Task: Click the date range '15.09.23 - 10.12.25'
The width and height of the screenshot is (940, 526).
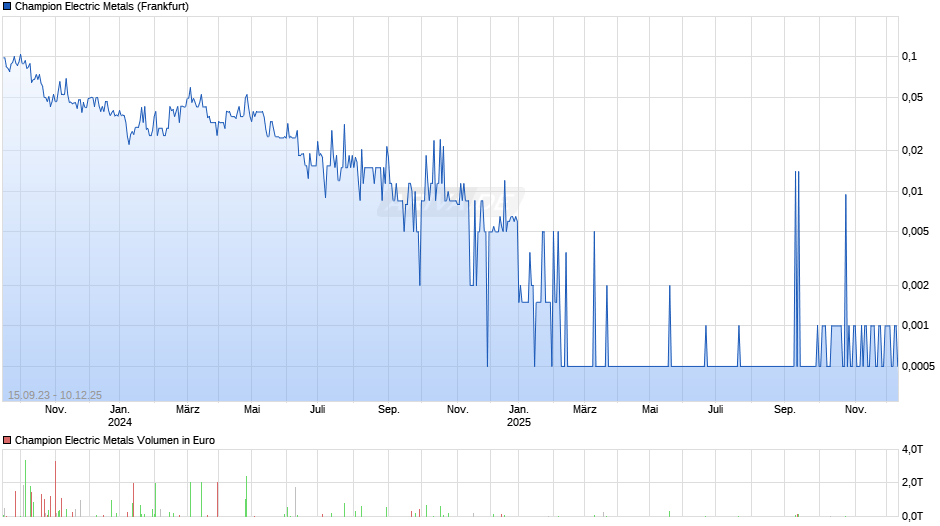Action: [x=55, y=395]
